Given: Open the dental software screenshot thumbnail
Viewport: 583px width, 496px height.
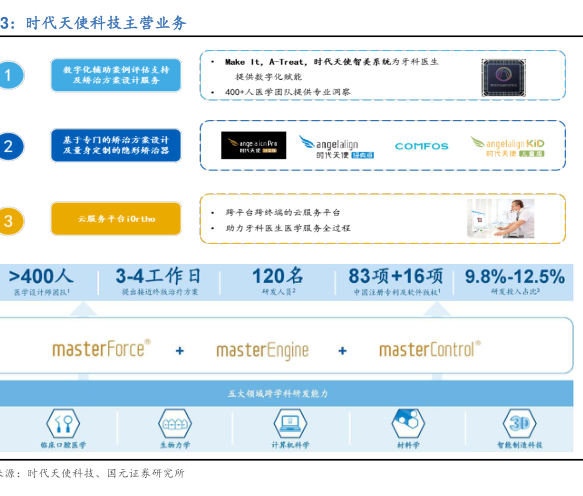Looking at the screenshot, I should click(x=503, y=78).
